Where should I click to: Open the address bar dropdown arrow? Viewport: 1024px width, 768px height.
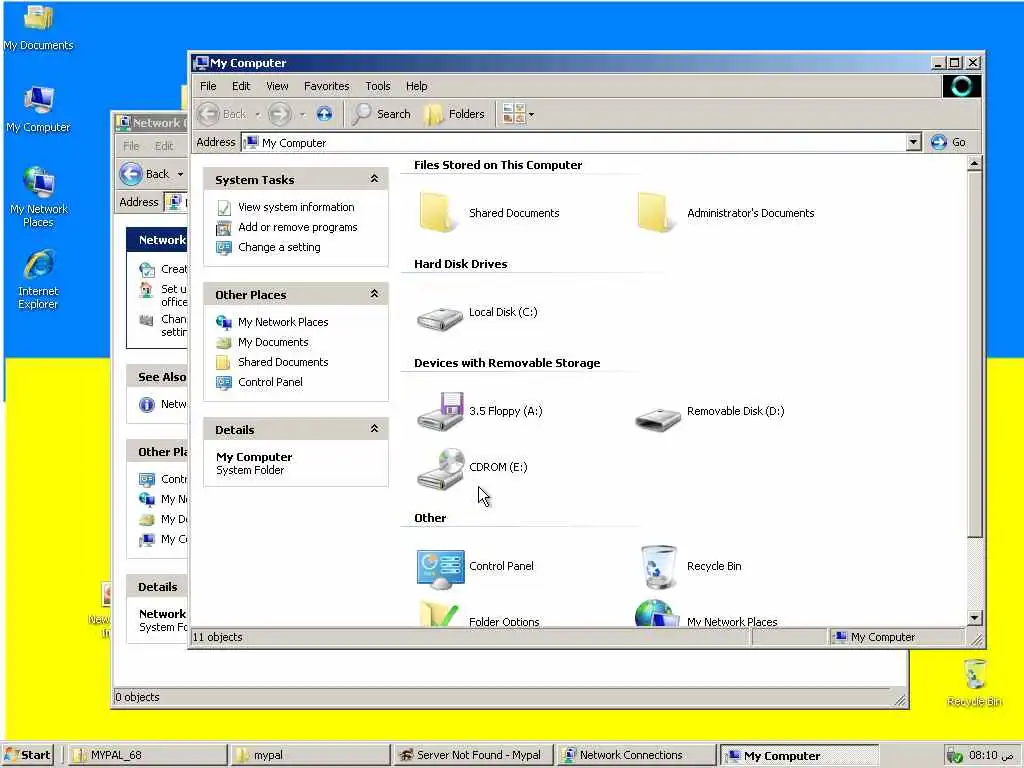tap(914, 142)
